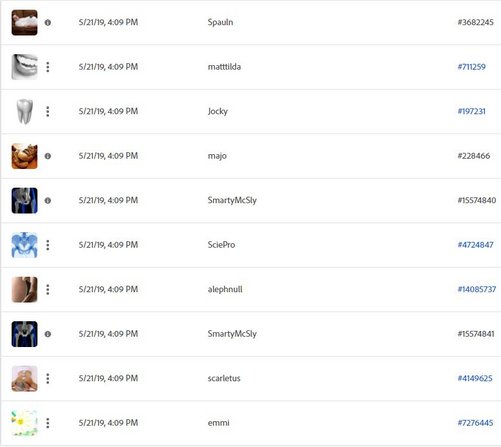Image resolution: width=501 pixels, height=447 pixels.
Task: Select the flower thumbnail by emmi
Action: (x=25, y=423)
